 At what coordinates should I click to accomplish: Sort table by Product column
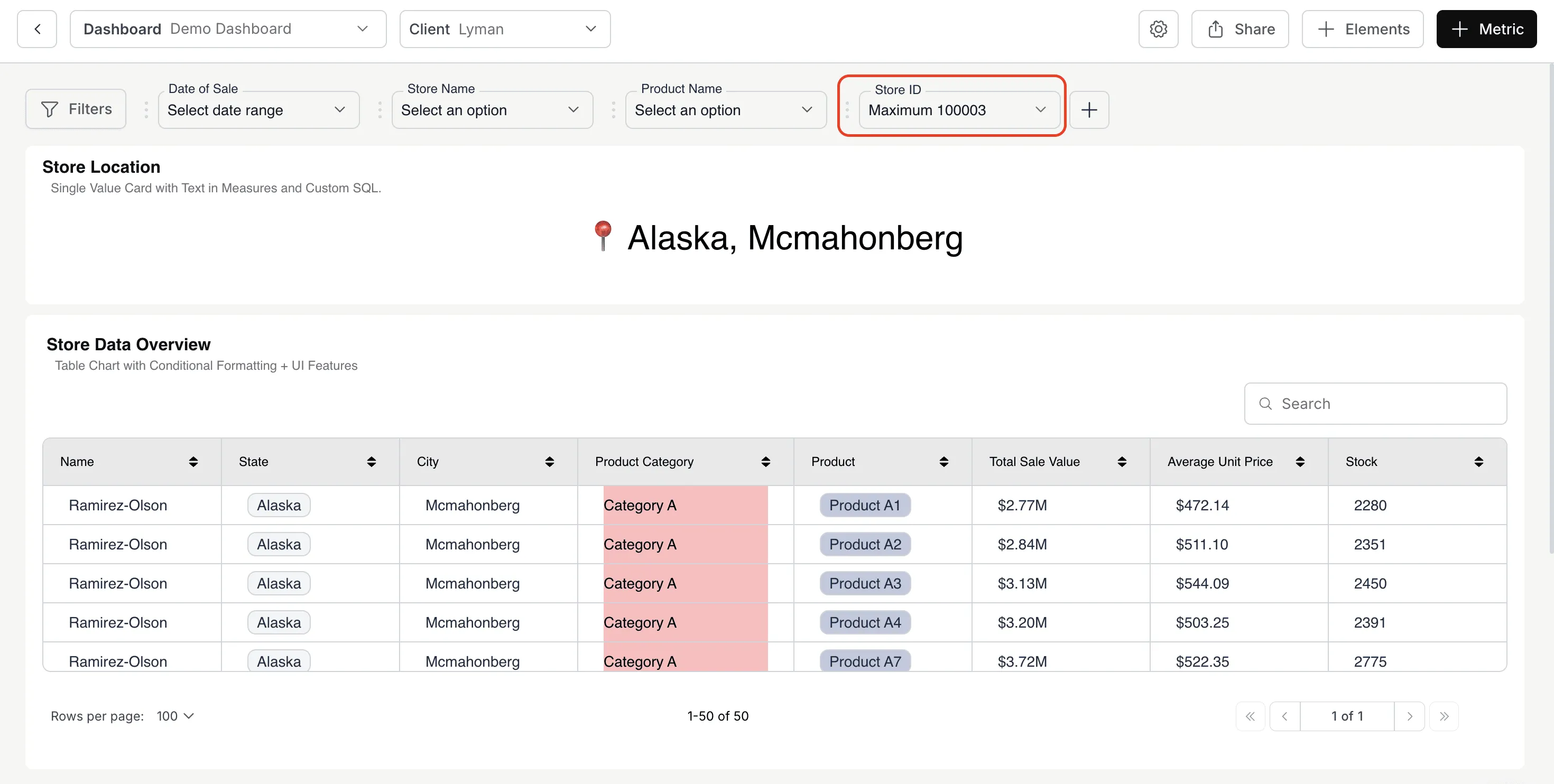(x=944, y=462)
